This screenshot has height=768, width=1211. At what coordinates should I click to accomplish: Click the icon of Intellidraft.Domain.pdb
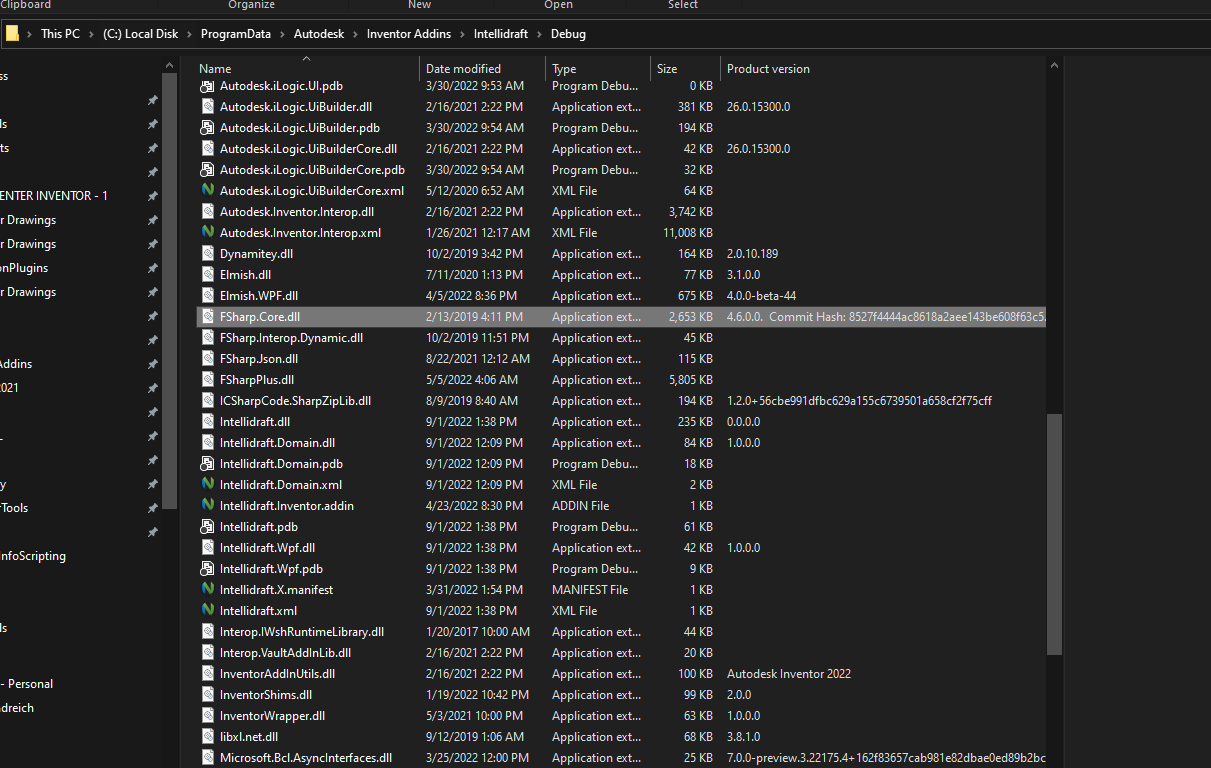coord(208,464)
